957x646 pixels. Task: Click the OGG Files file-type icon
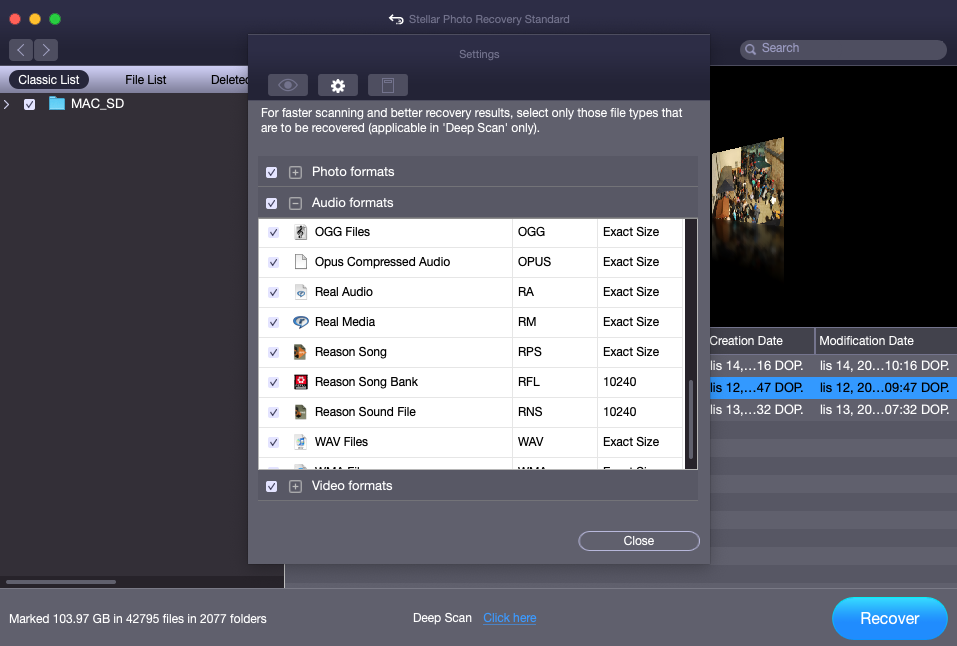pyautogui.click(x=300, y=232)
